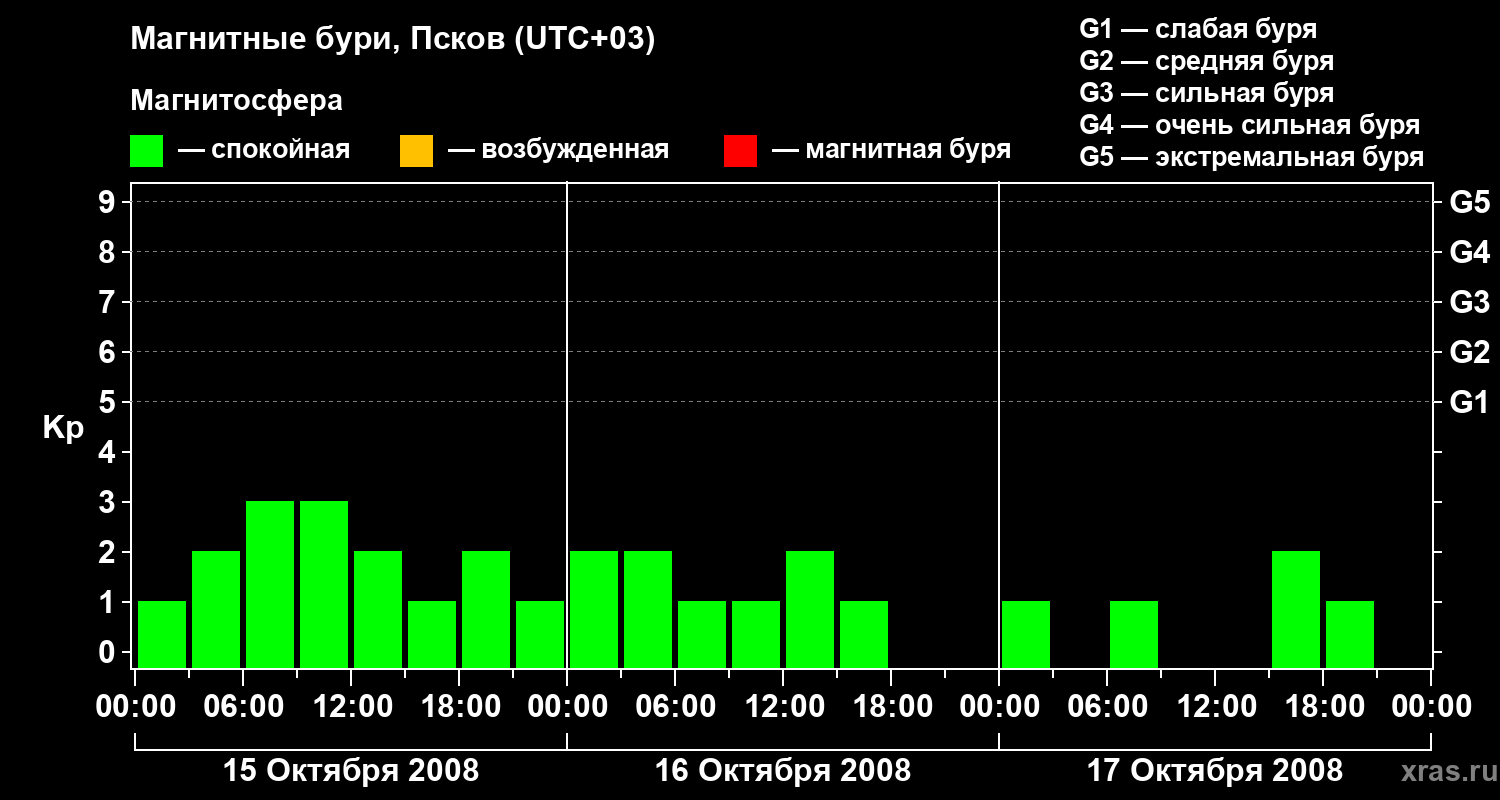Click the 06:00 time label for 16 October
Viewport: 1500px width, 800px height.
675,707
